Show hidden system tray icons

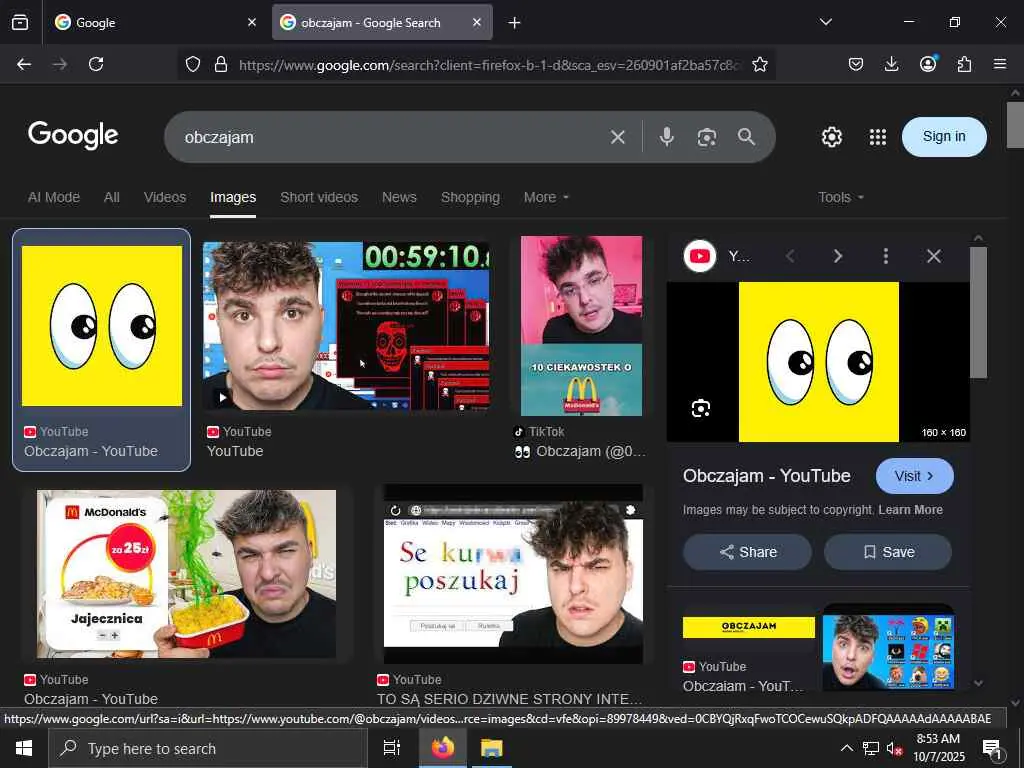846,748
